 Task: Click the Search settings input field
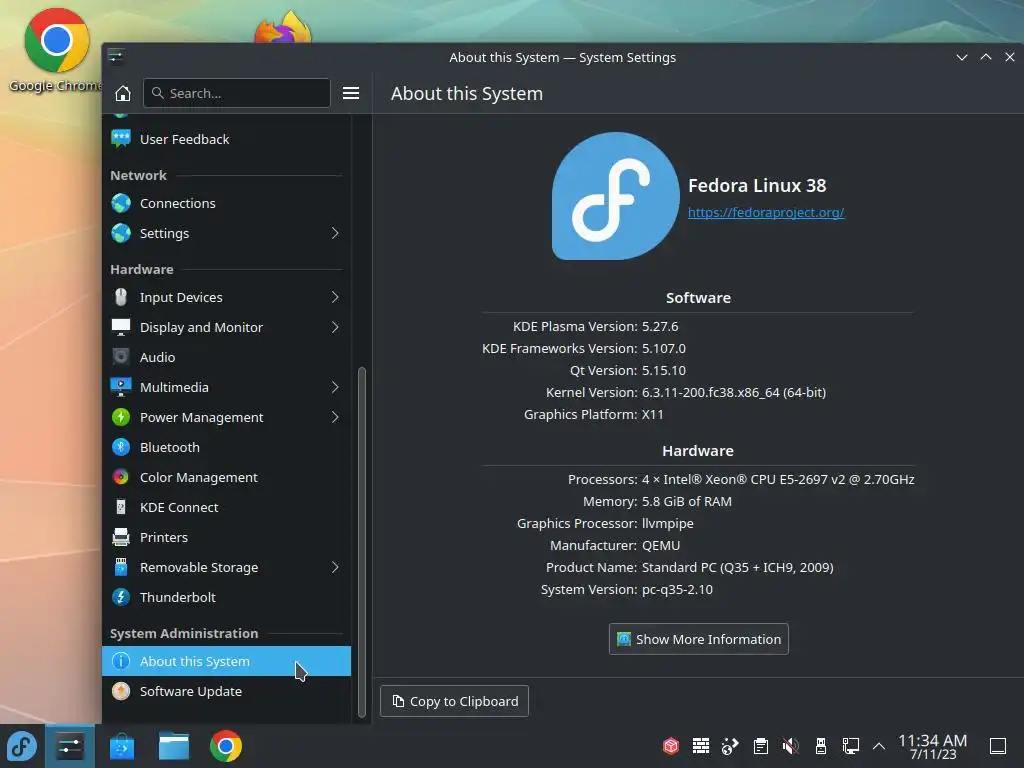[236, 93]
